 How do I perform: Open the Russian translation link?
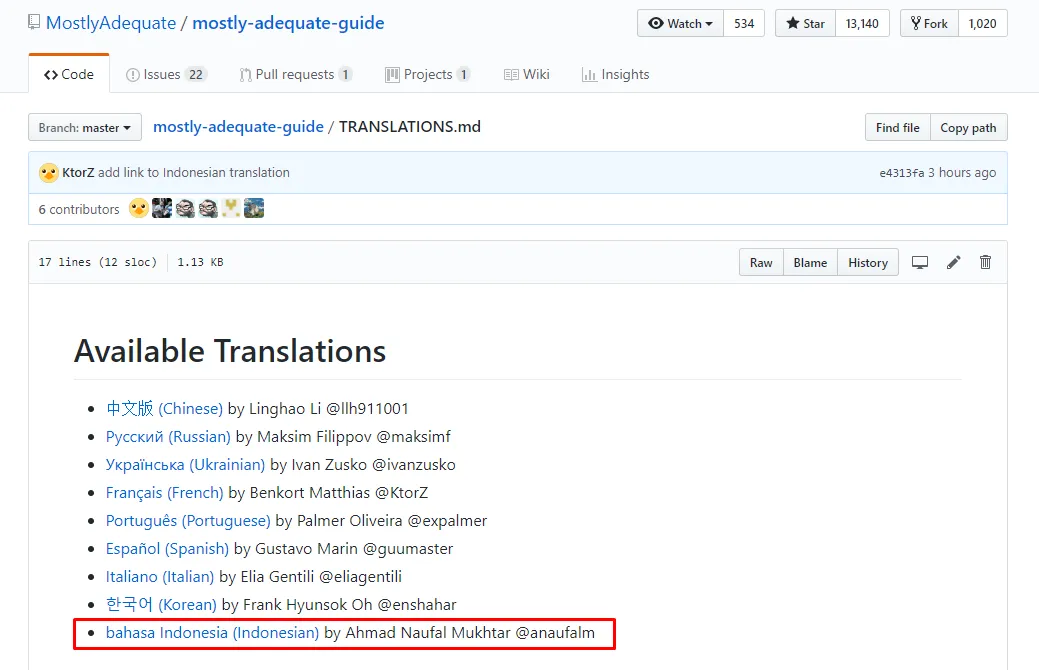tap(168, 437)
